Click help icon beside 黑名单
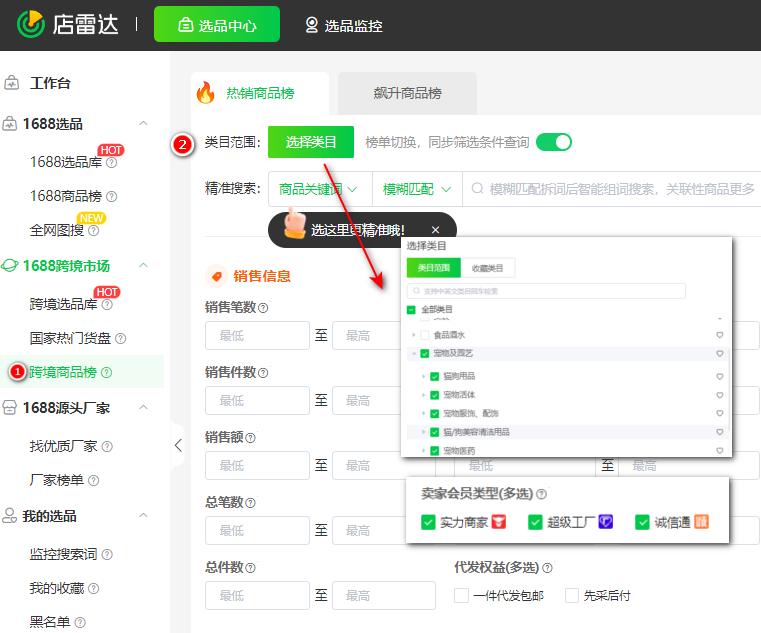 81,622
